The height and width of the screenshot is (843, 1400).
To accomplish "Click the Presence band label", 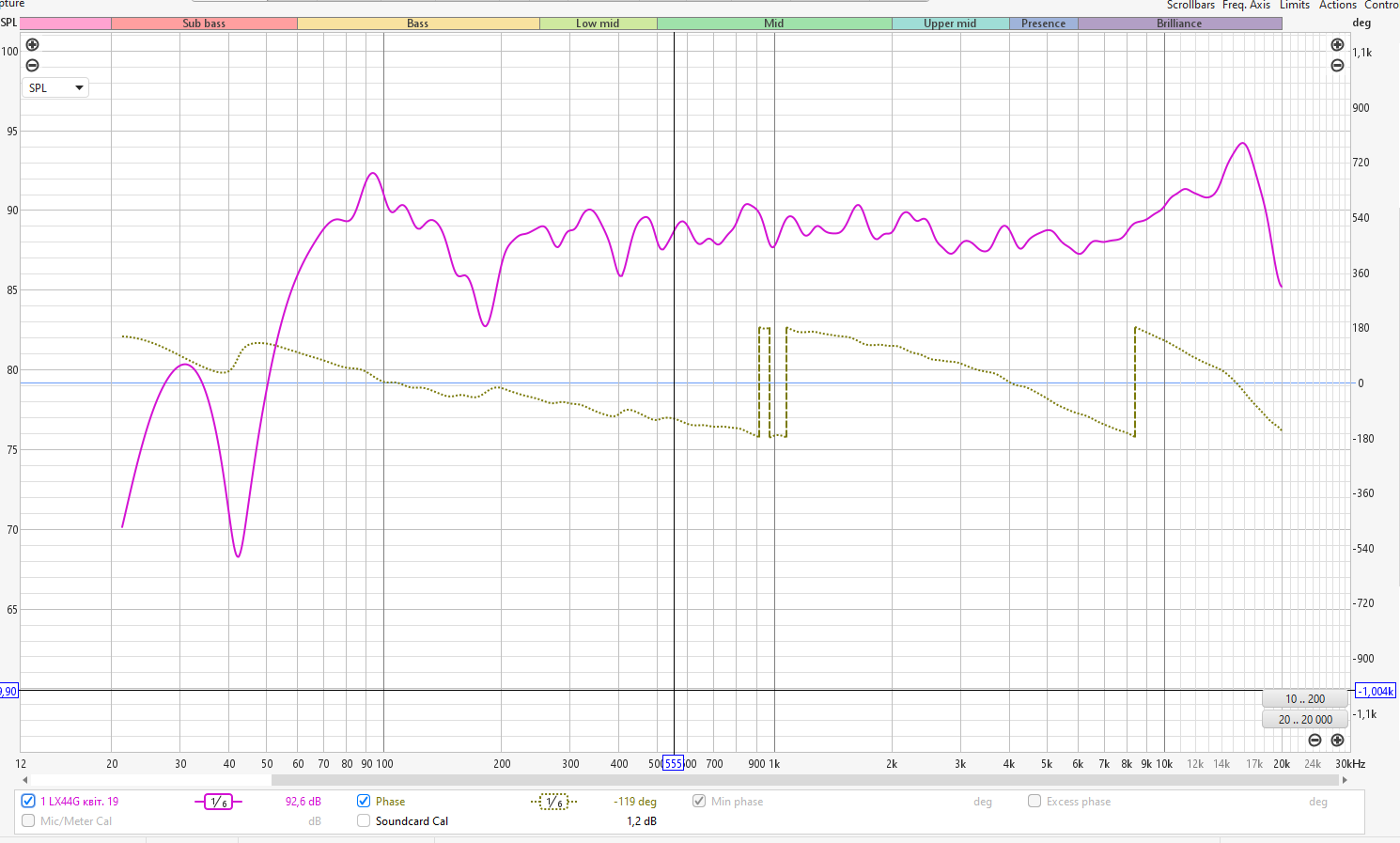I will coord(1043,23).
